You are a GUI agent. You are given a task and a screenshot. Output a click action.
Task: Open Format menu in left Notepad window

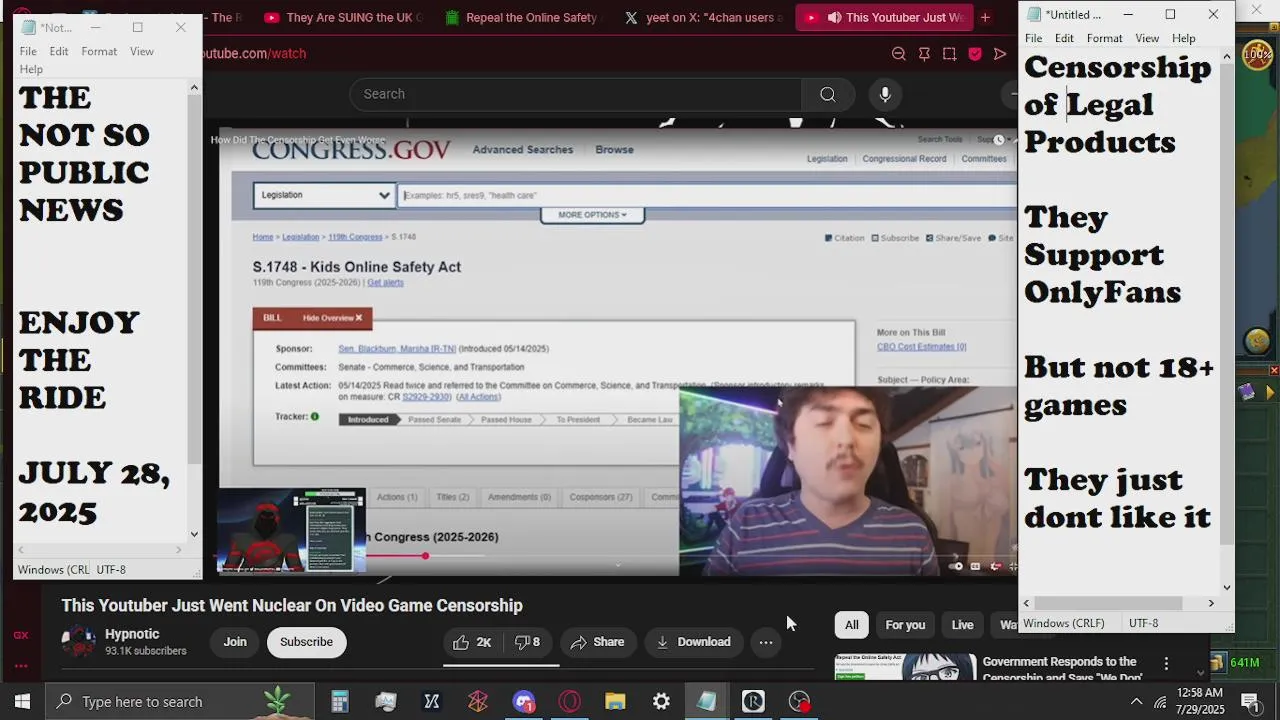click(99, 51)
